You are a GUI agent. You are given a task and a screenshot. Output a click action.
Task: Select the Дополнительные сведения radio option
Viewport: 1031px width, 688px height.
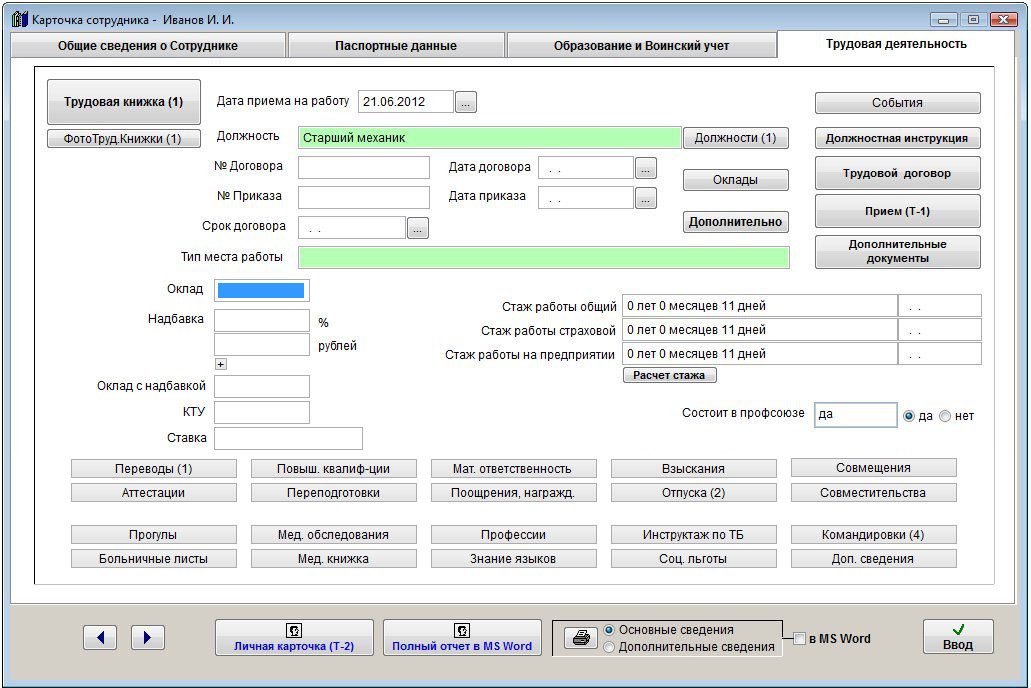[609, 647]
